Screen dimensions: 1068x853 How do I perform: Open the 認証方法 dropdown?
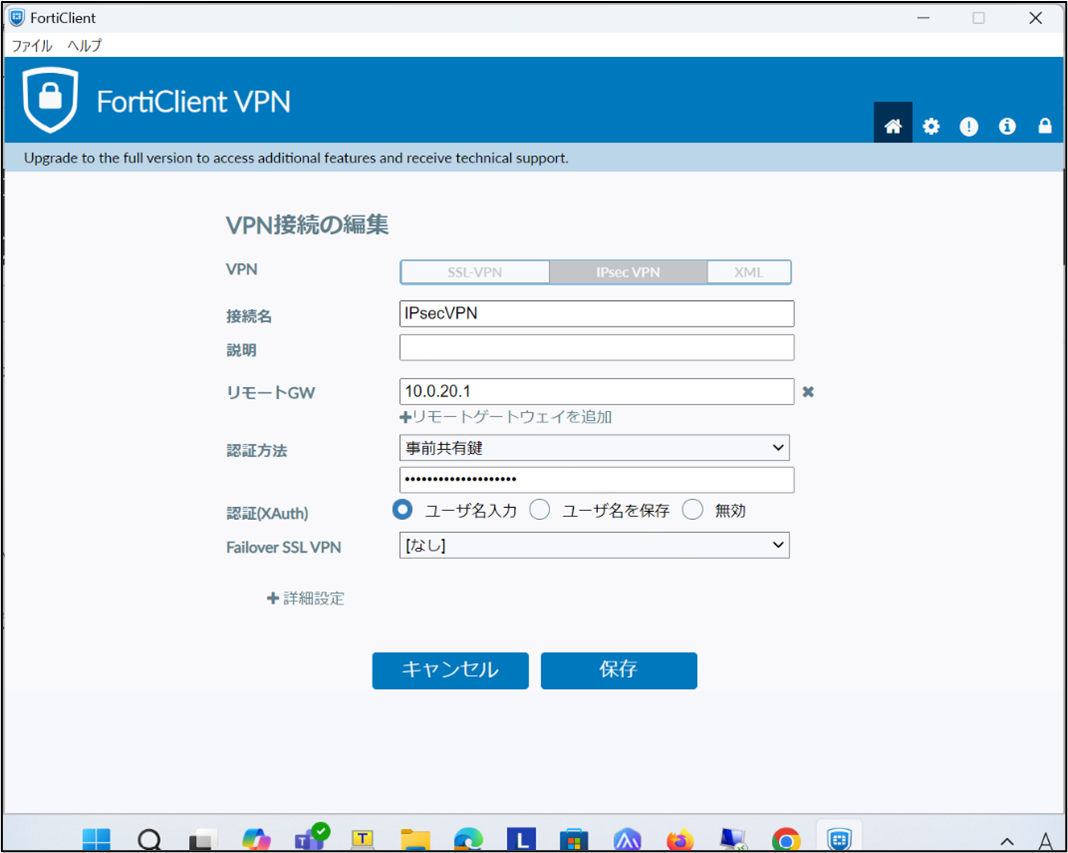tap(595, 448)
